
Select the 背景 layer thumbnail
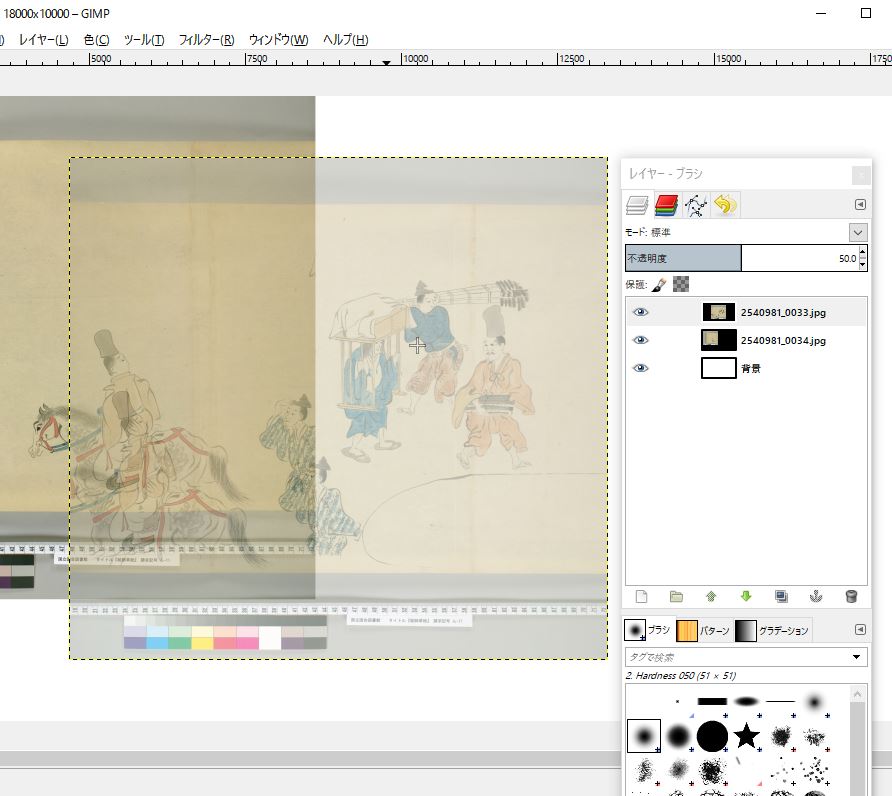tap(718, 368)
